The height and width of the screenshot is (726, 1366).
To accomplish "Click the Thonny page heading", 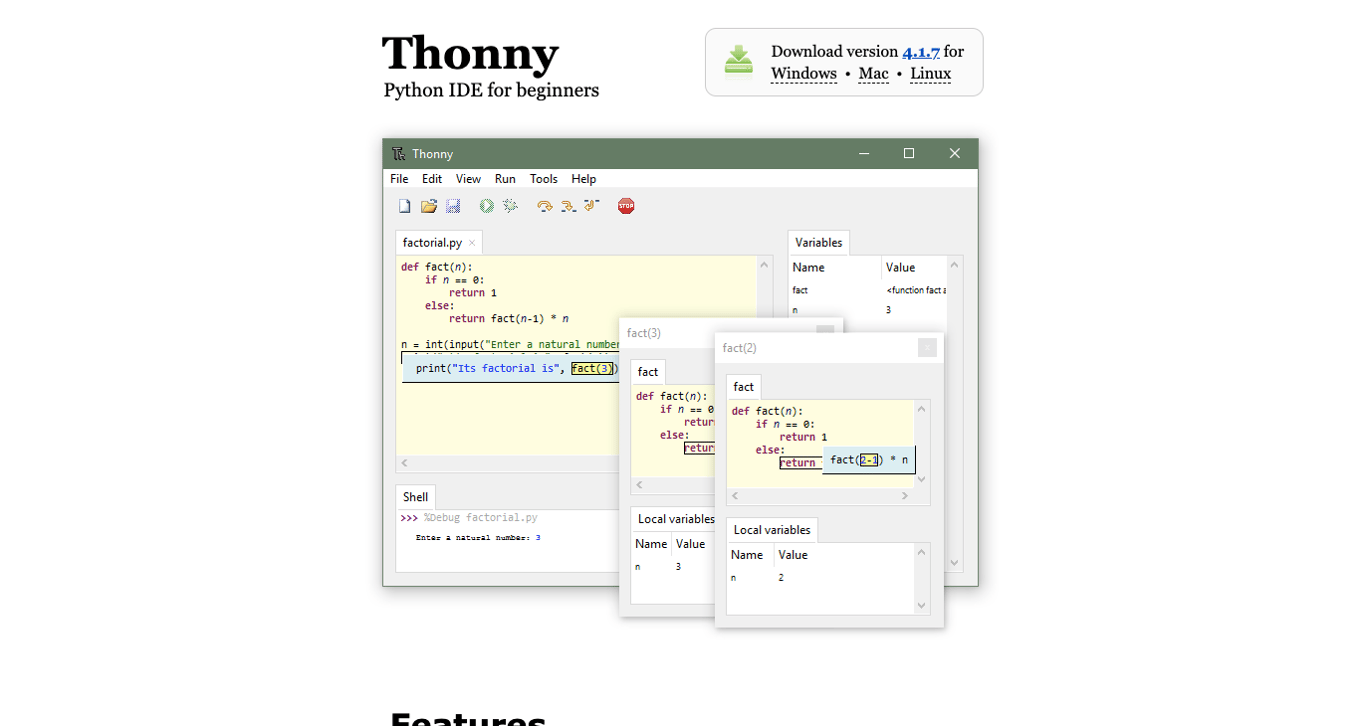I will (470, 54).
